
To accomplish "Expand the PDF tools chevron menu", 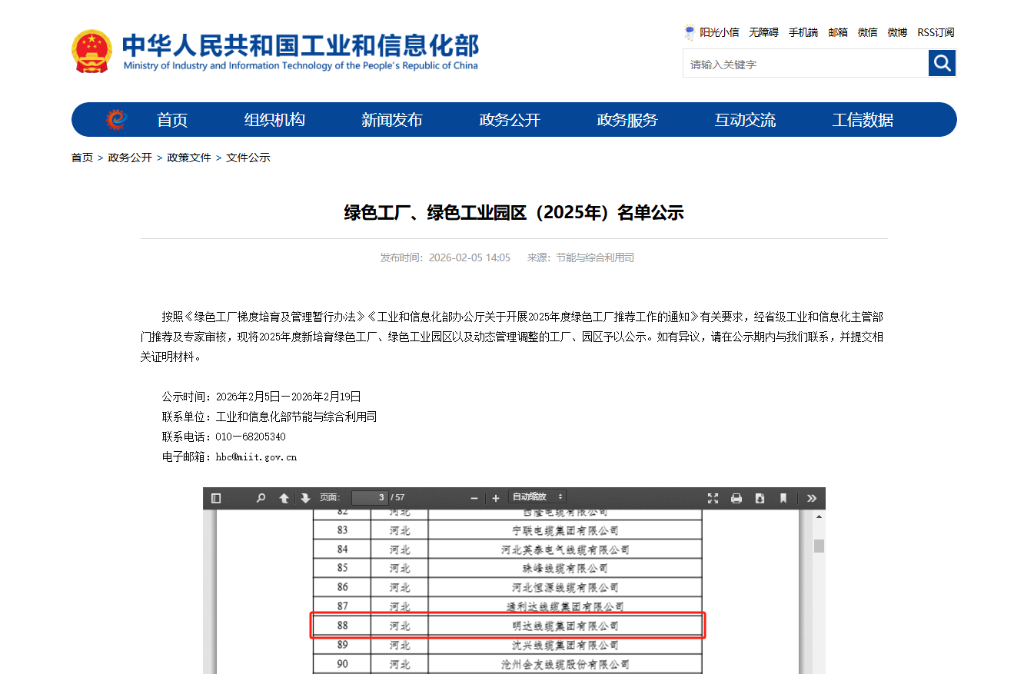I will (x=812, y=498).
